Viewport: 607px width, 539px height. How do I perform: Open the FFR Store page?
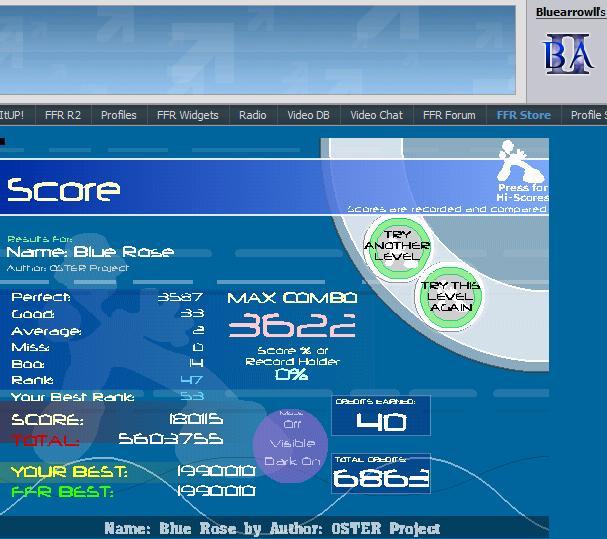pos(523,115)
